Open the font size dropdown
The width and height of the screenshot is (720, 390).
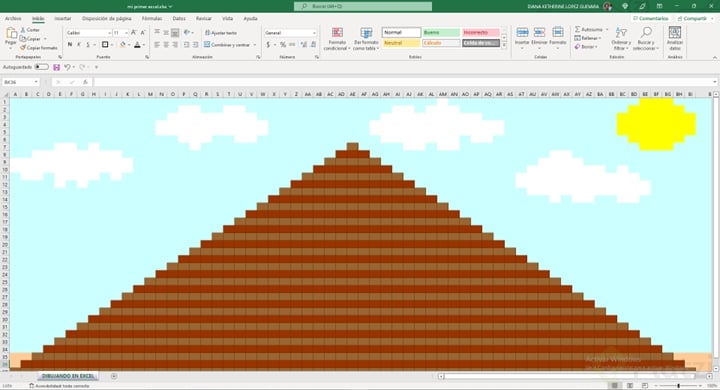[126, 33]
